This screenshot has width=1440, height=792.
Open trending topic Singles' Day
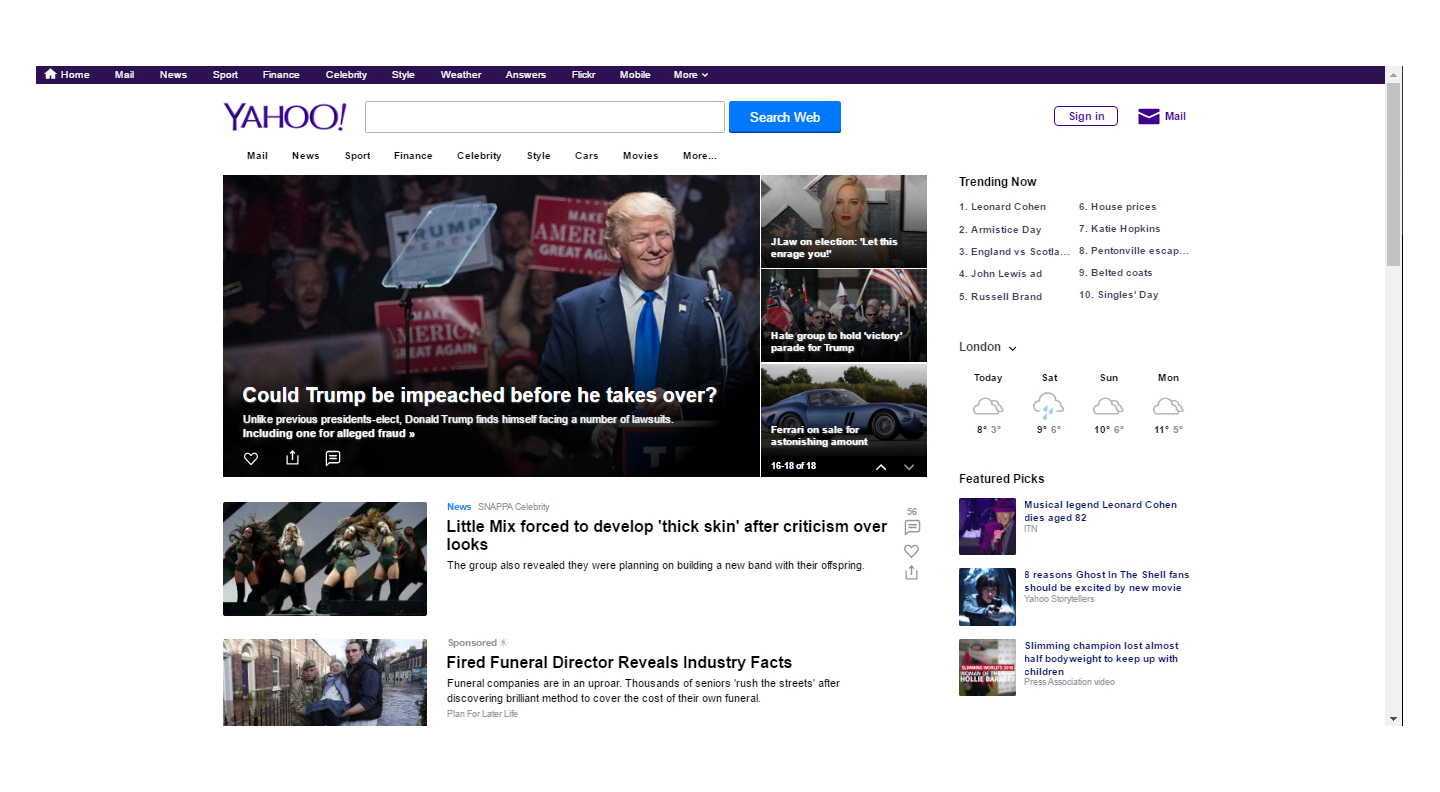pos(1128,295)
